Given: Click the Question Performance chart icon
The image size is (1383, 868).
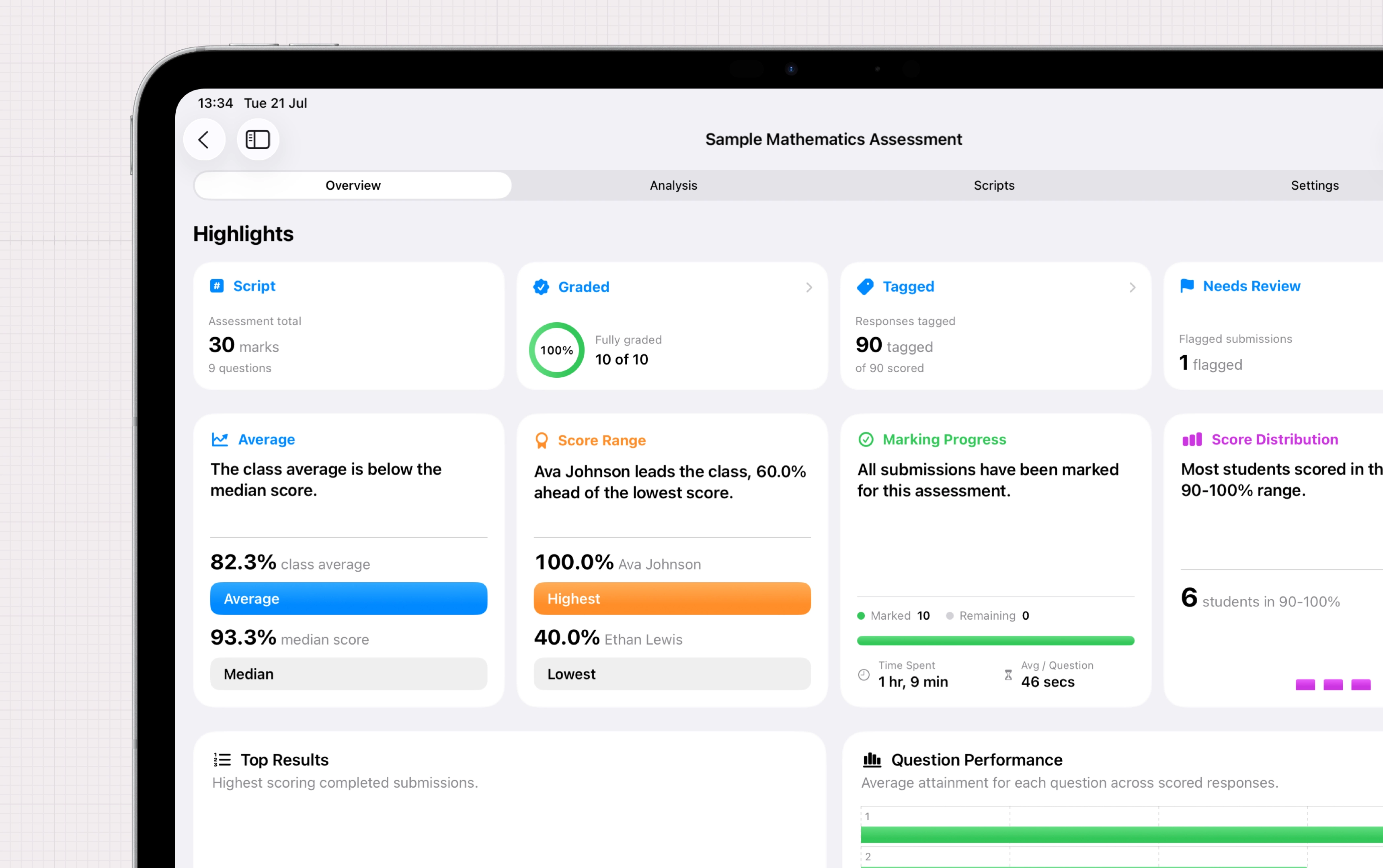Looking at the screenshot, I should [872, 760].
